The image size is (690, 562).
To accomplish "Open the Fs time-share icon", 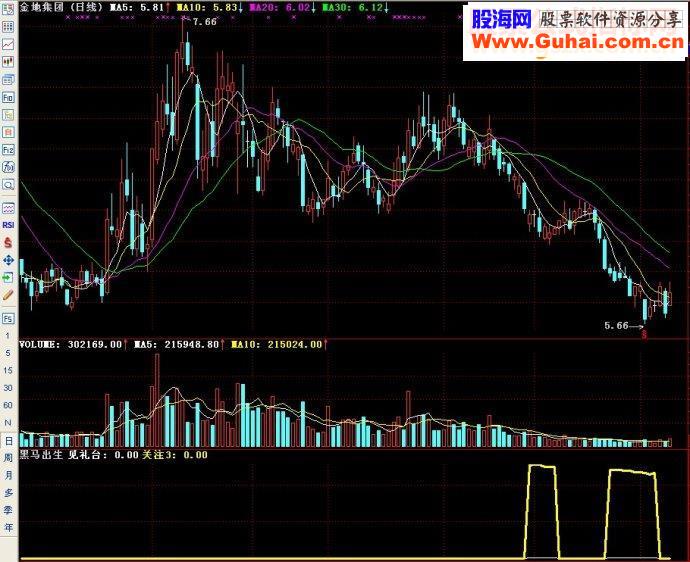I will (x=8, y=318).
